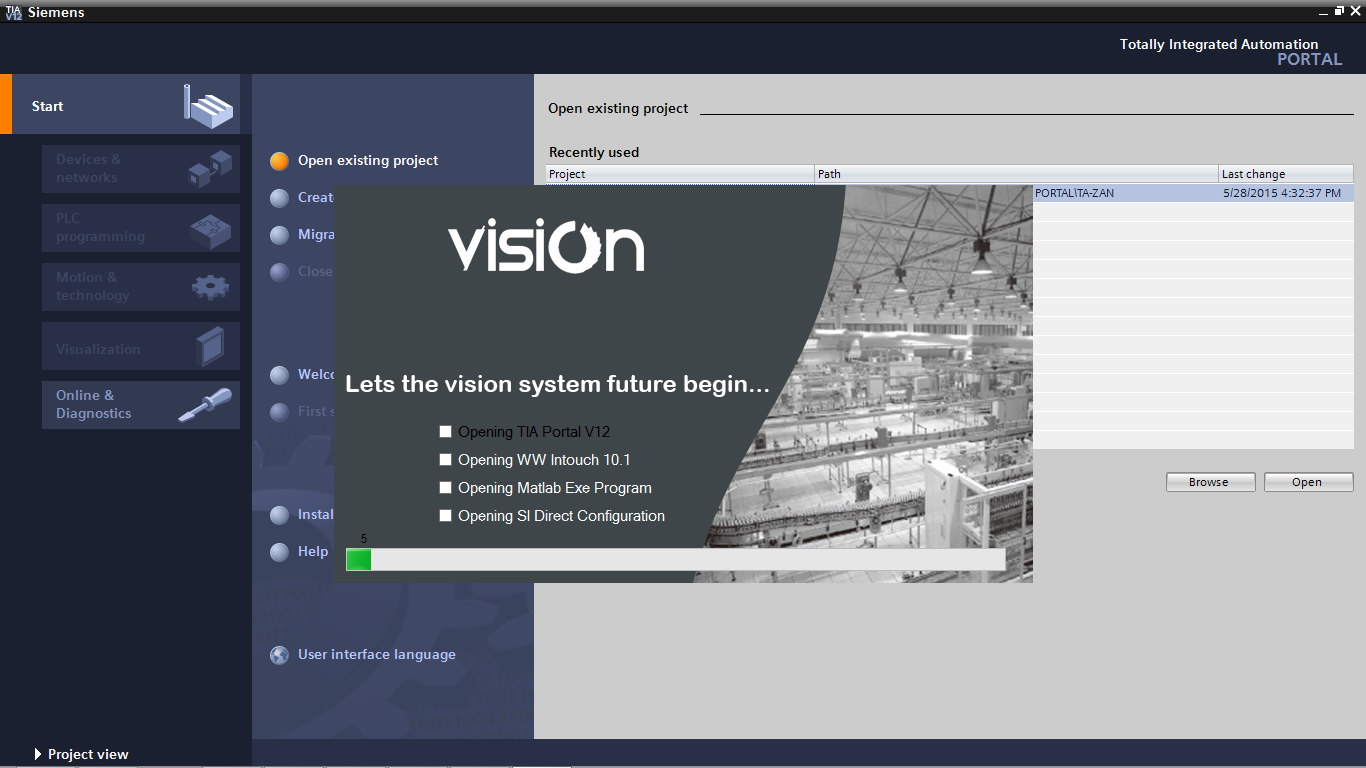Check the Opening TIA Portal V12 checkbox
The image size is (1366, 768).
(445, 431)
